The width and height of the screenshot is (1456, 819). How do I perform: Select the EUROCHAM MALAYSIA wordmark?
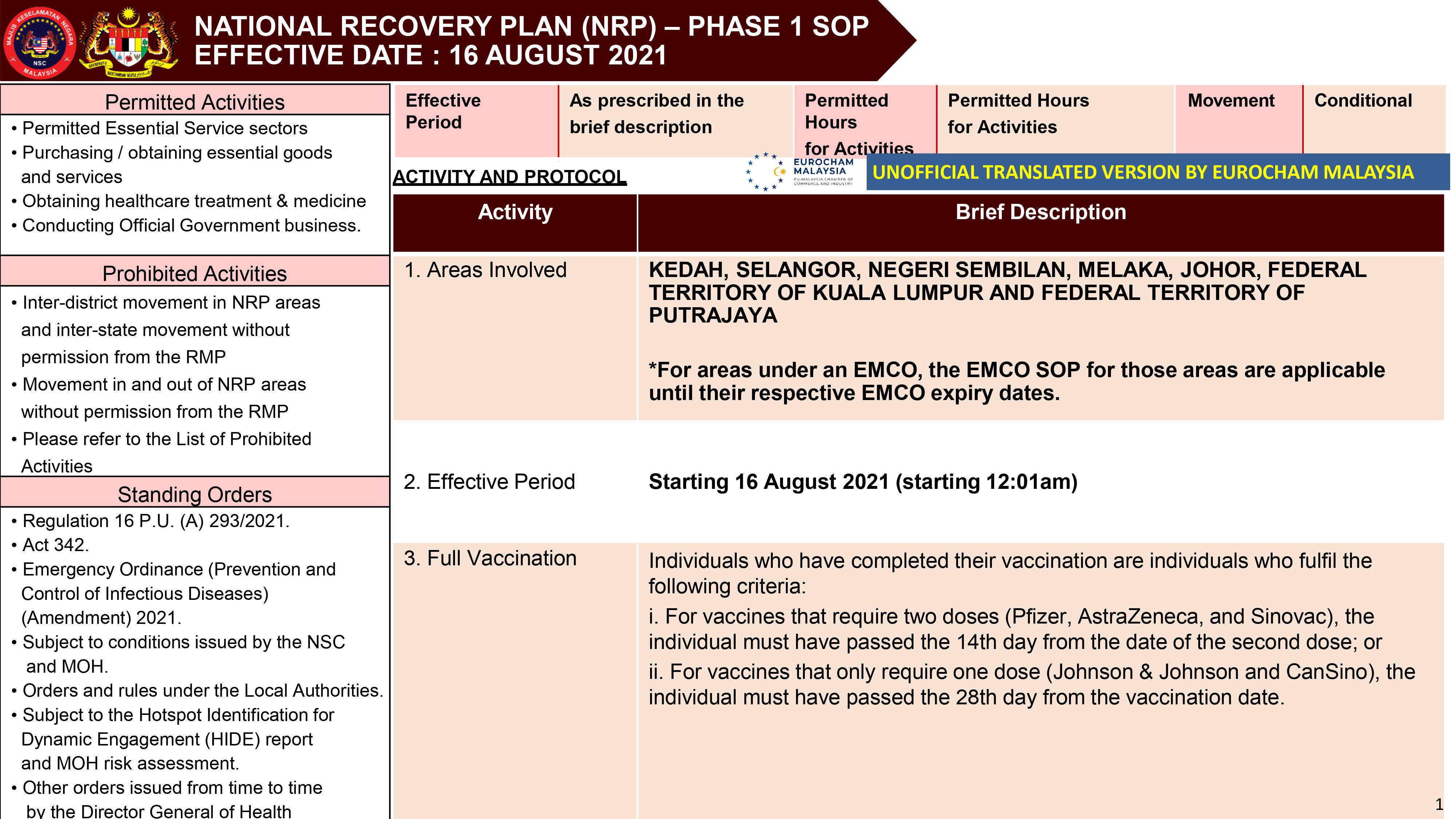pos(822,168)
